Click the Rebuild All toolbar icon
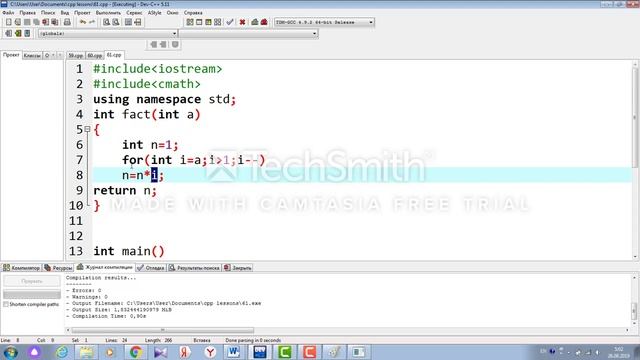Screen dimensions: 640x360 [218, 22]
